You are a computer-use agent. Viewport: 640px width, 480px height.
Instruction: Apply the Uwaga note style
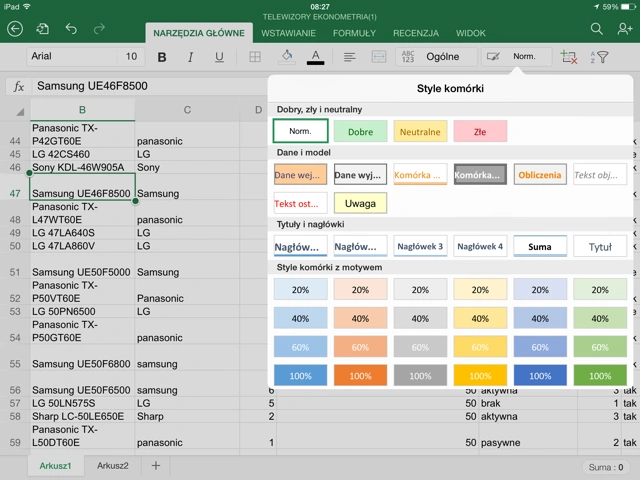coord(360,203)
